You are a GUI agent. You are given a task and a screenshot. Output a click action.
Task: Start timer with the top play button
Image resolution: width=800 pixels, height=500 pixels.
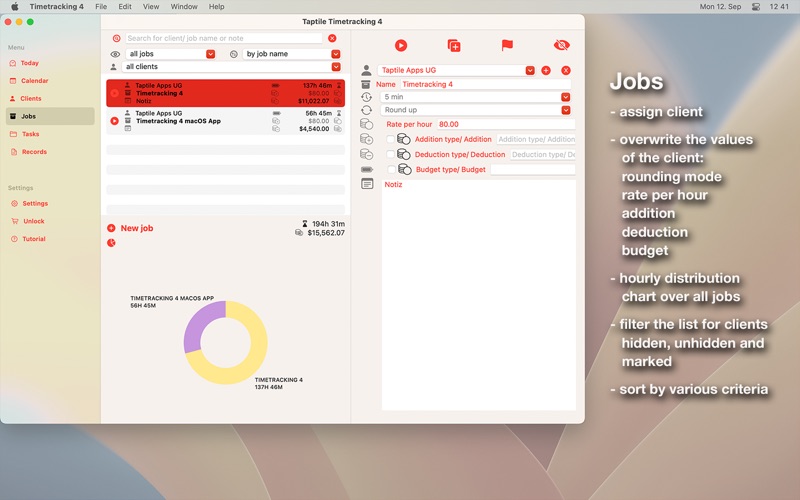coord(401,45)
